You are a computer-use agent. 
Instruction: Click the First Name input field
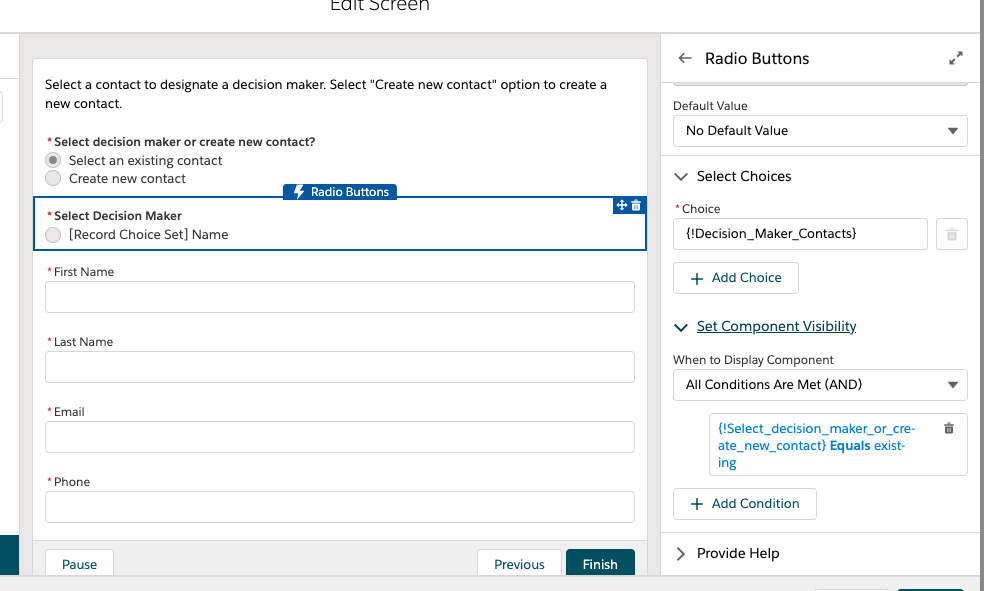click(340, 297)
